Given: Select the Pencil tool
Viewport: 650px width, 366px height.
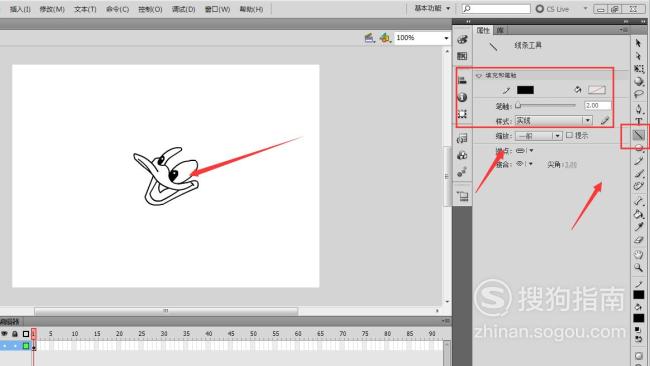Looking at the screenshot, I should tap(638, 161).
